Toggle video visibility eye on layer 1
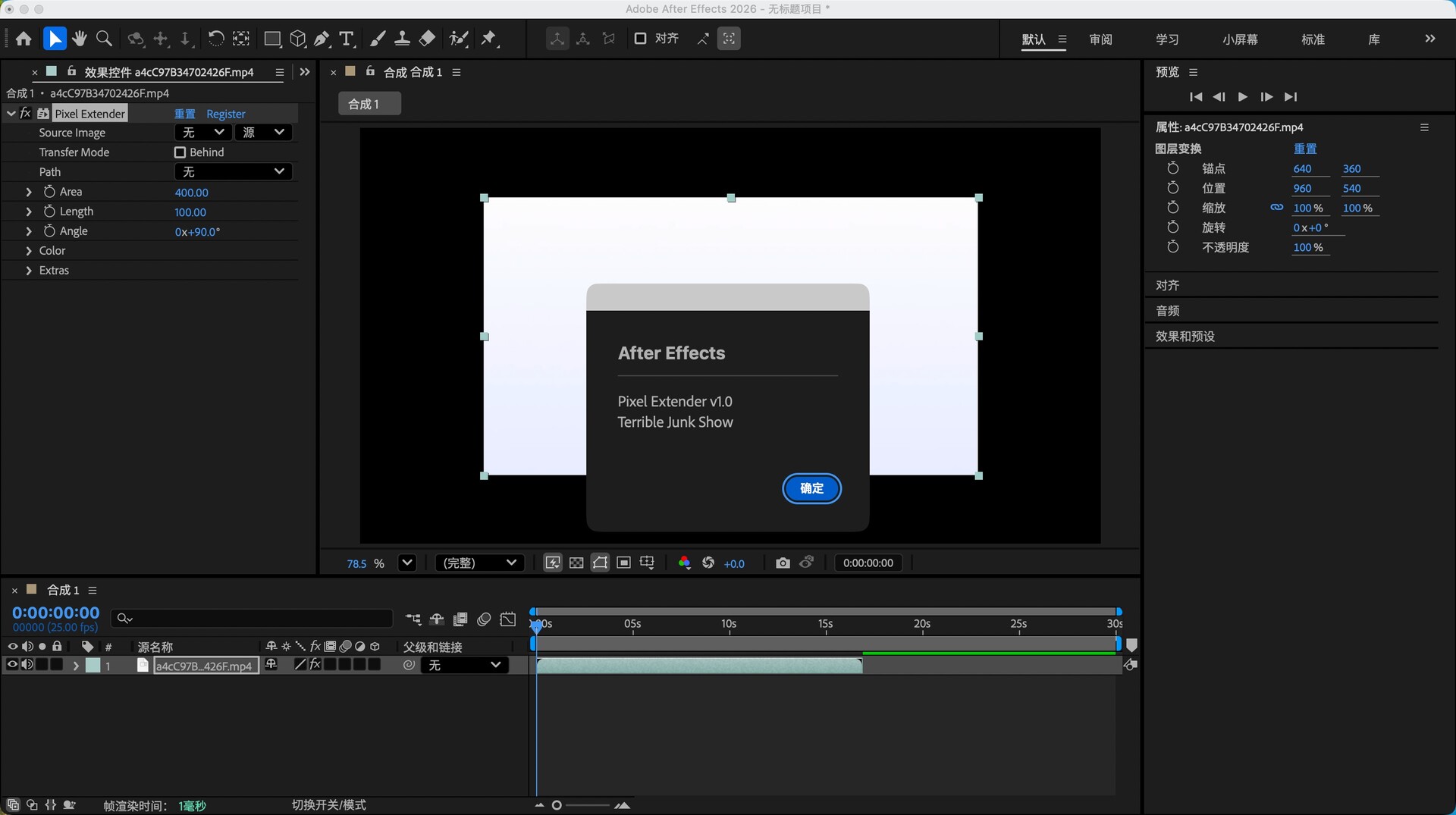 (x=12, y=665)
